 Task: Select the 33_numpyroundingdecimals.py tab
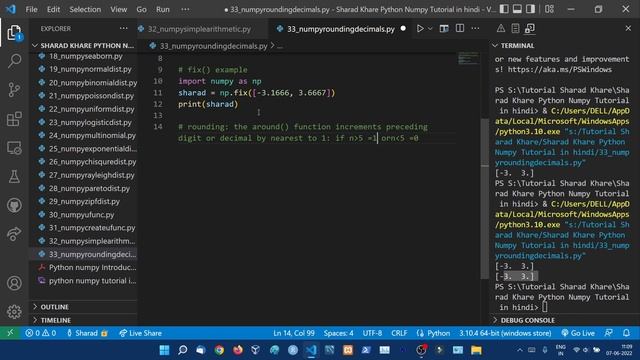(x=341, y=29)
